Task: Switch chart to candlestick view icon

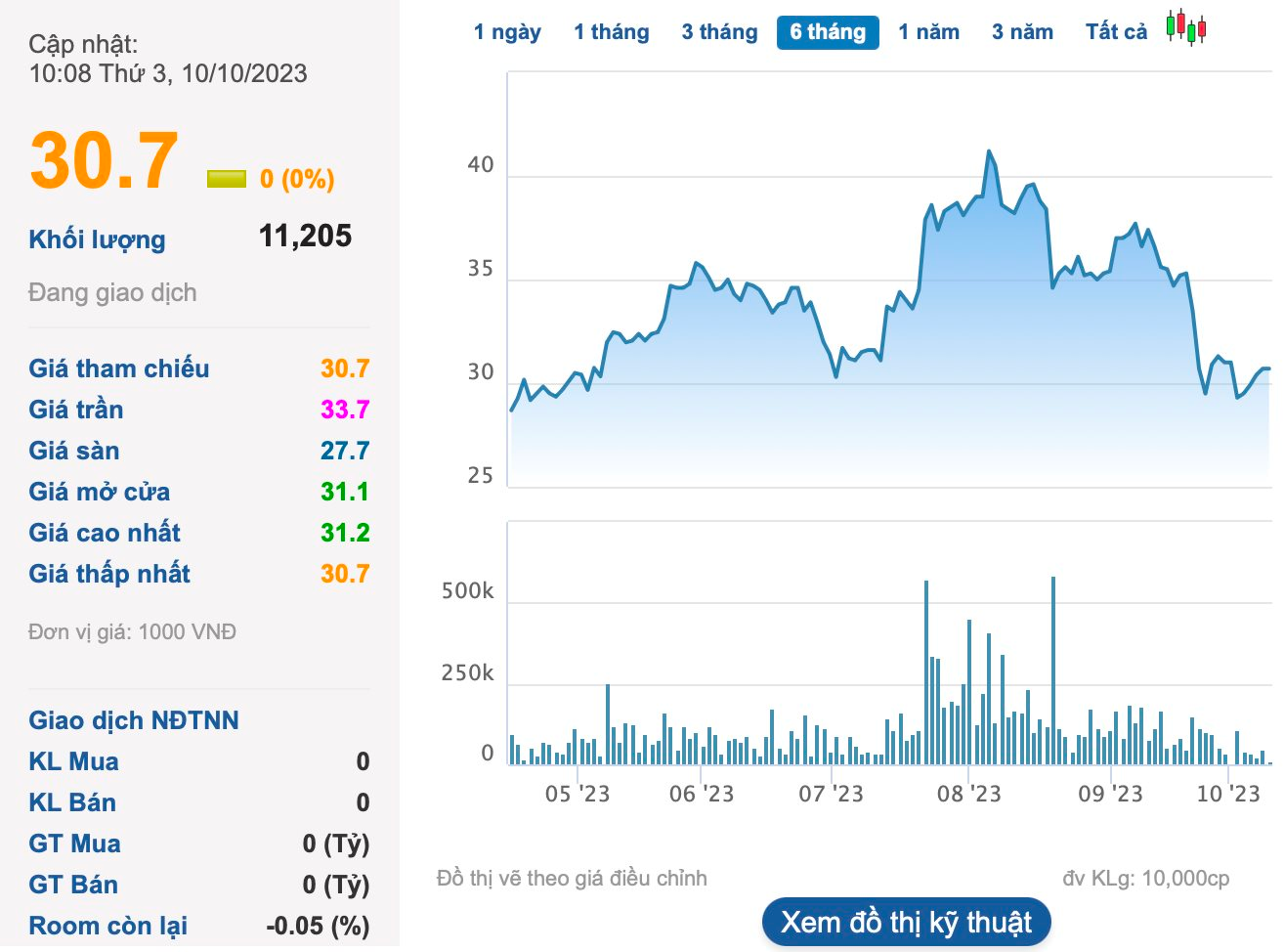Action: (1185, 27)
